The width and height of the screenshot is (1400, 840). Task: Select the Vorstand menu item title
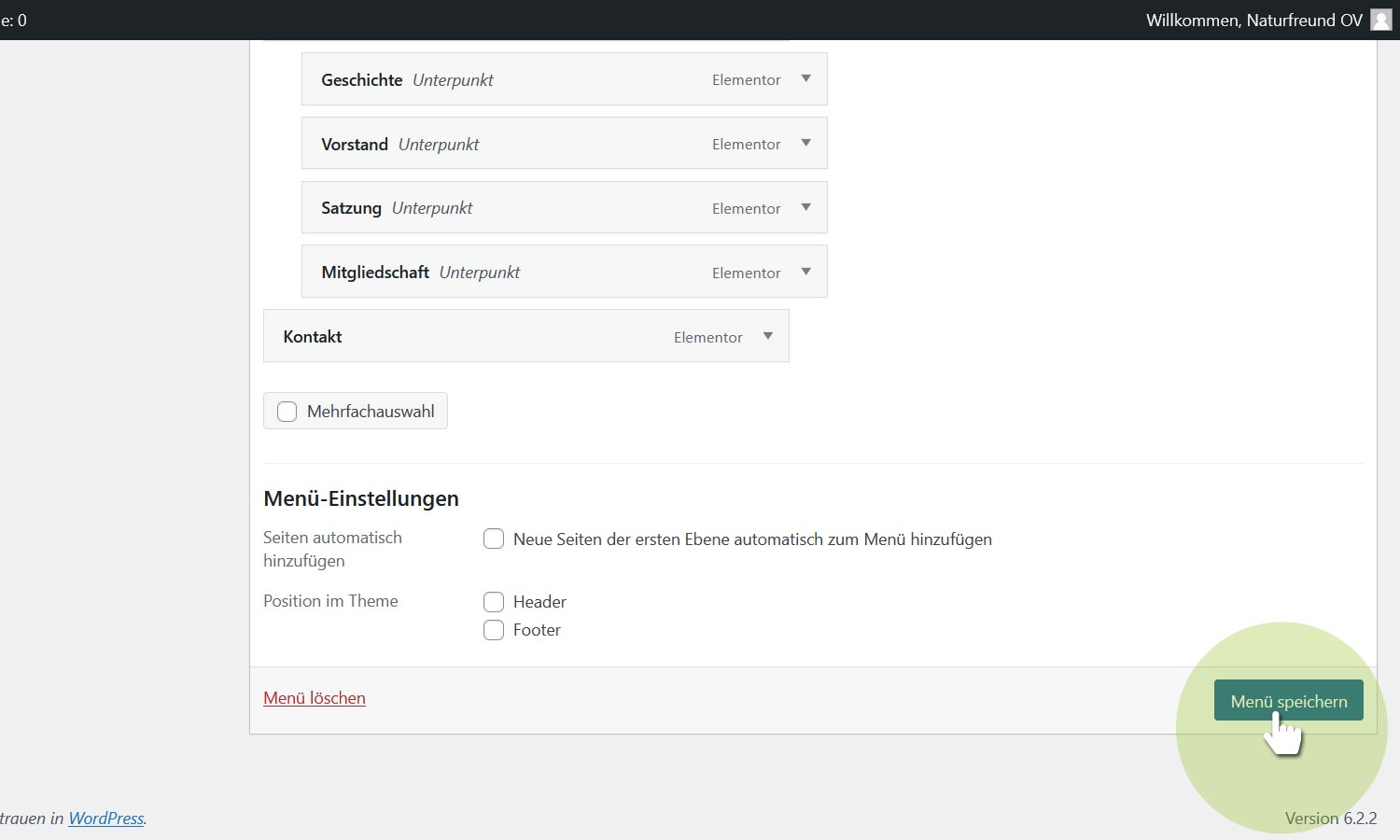pyautogui.click(x=355, y=145)
